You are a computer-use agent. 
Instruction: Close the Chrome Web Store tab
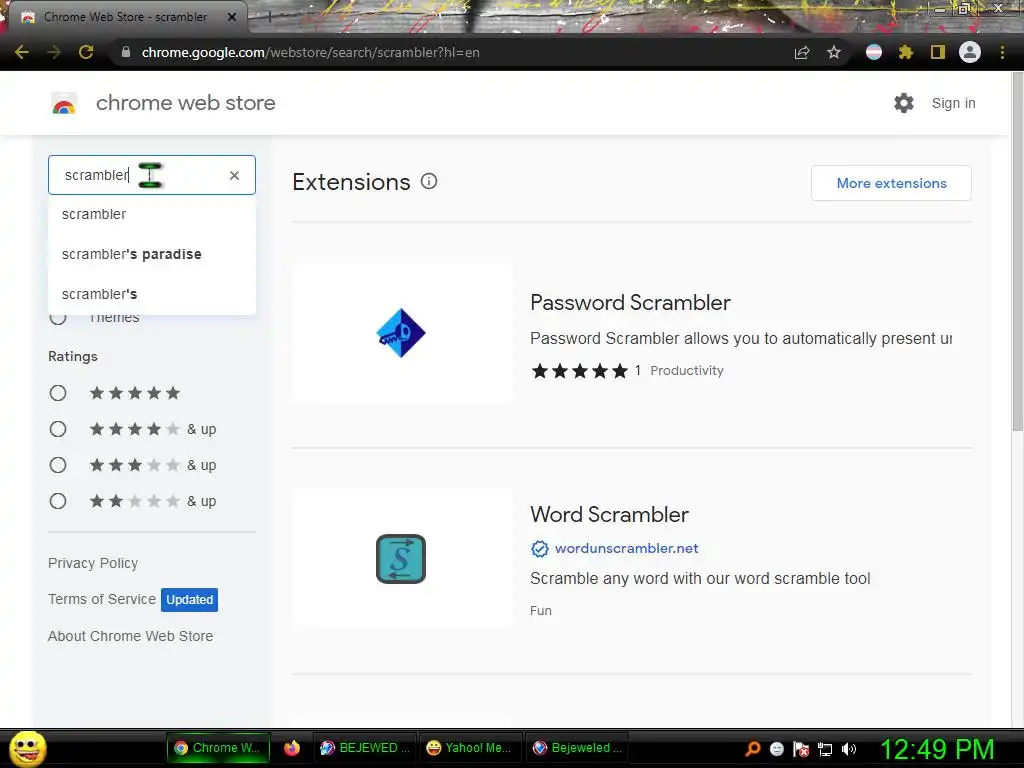[232, 17]
